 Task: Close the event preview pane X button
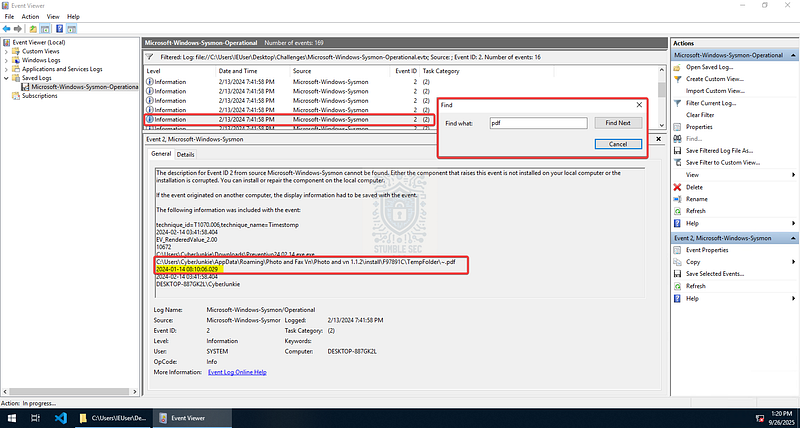click(x=658, y=139)
